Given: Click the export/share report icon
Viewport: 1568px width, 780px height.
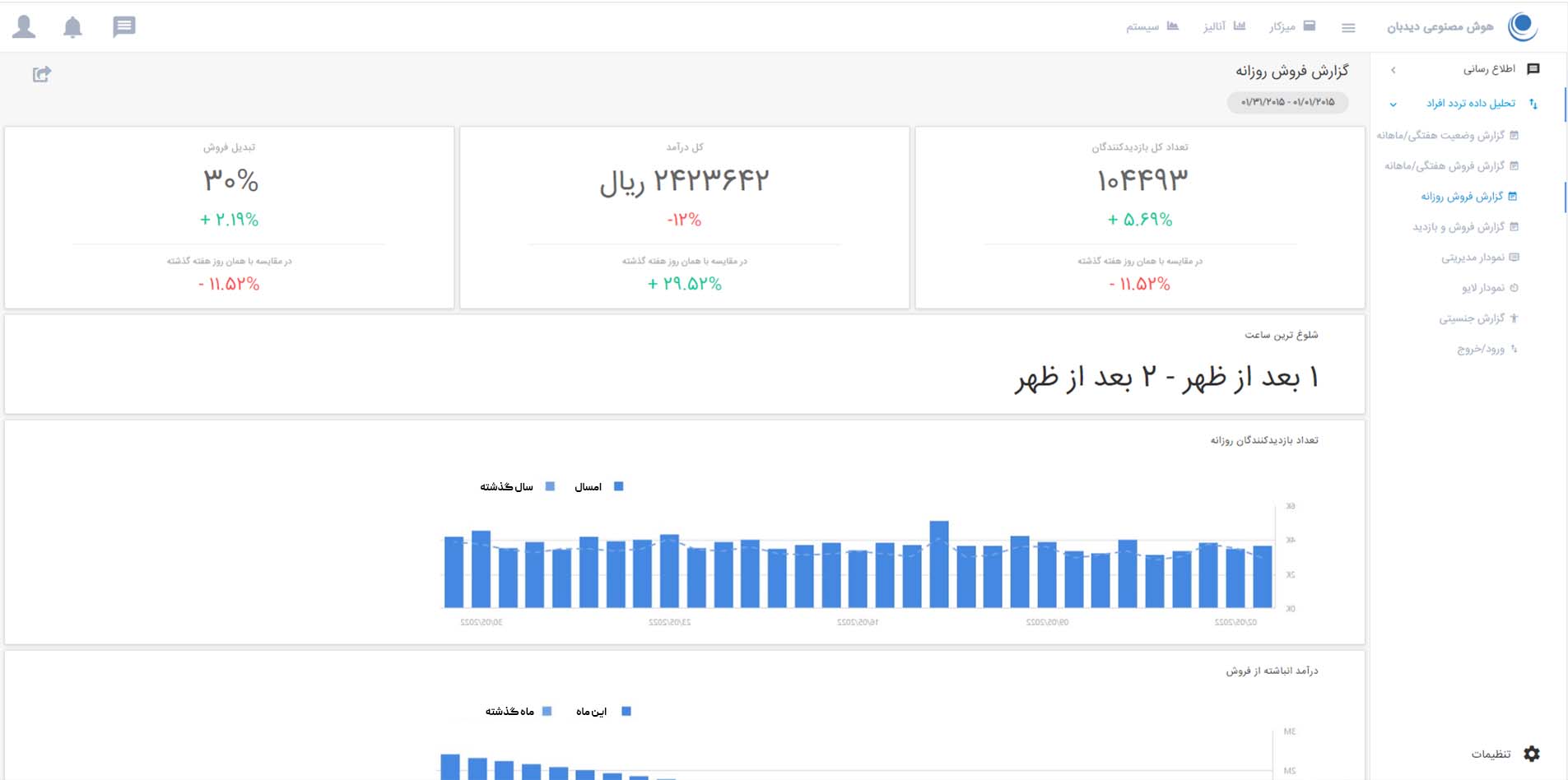Looking at the screenshot, I should [x=42, y=74].
